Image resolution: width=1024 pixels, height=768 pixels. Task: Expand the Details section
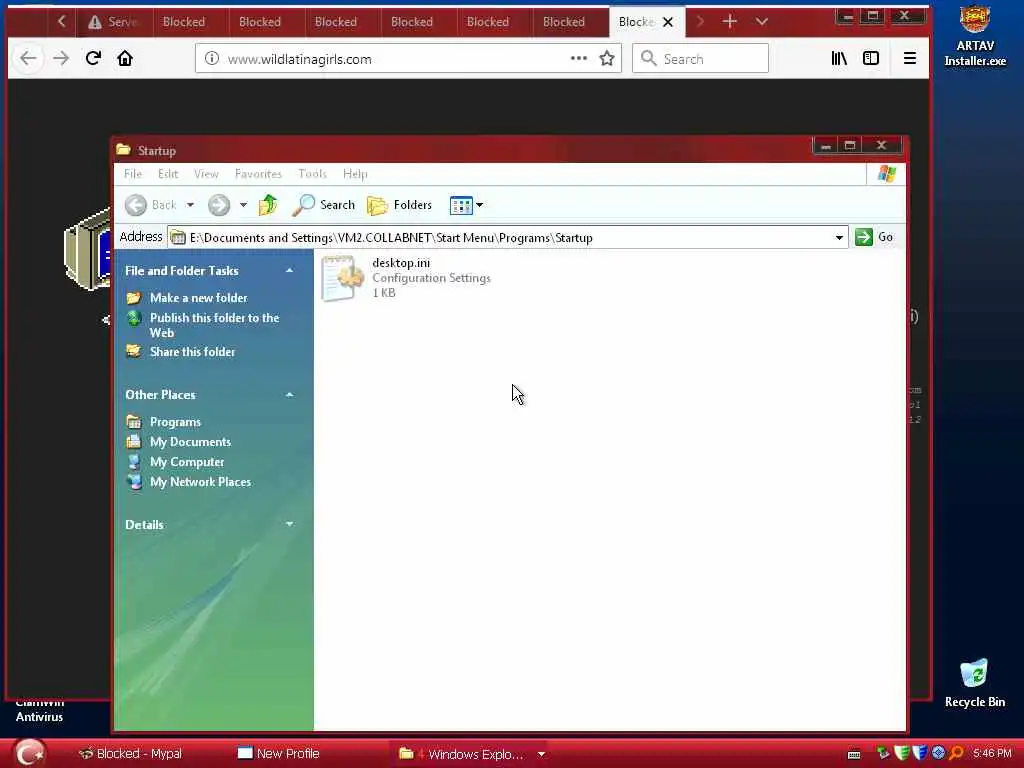coord(289,524)
